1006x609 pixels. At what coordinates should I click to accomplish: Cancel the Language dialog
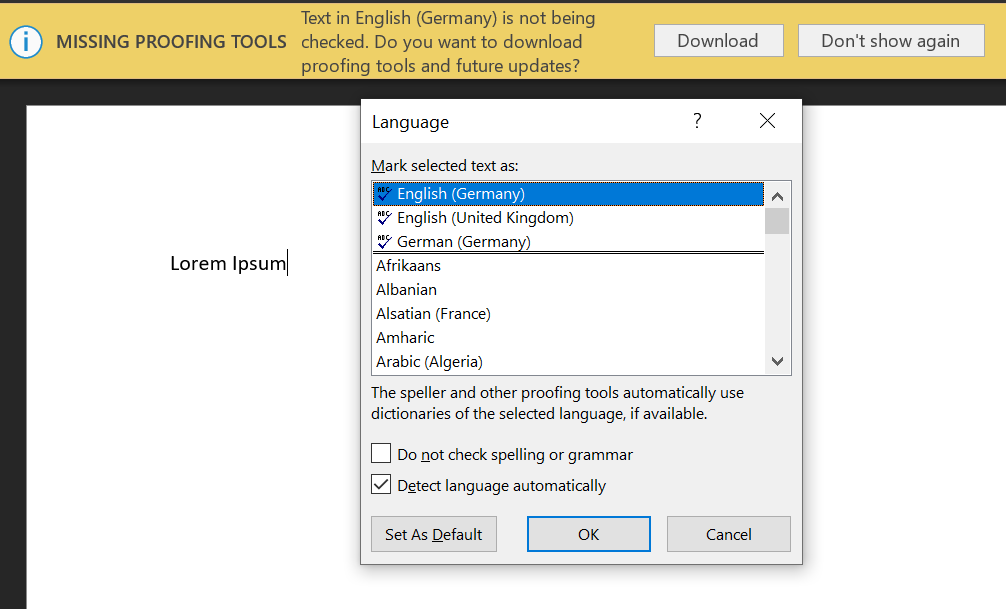click(x=729, y=534)
